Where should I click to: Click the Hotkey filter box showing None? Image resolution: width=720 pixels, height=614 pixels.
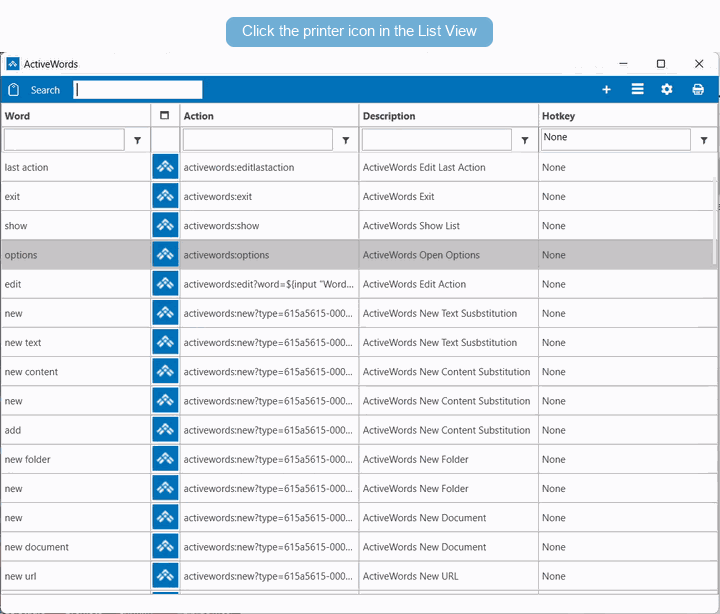(616, 140)
